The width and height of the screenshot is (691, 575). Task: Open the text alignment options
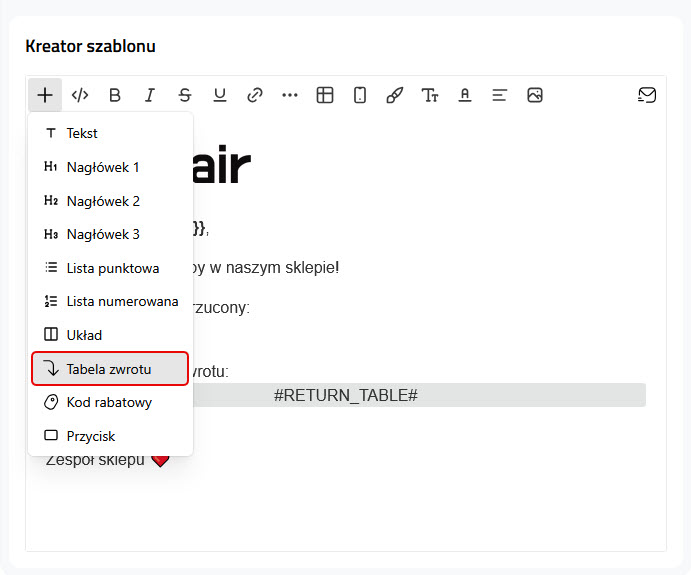500,95
